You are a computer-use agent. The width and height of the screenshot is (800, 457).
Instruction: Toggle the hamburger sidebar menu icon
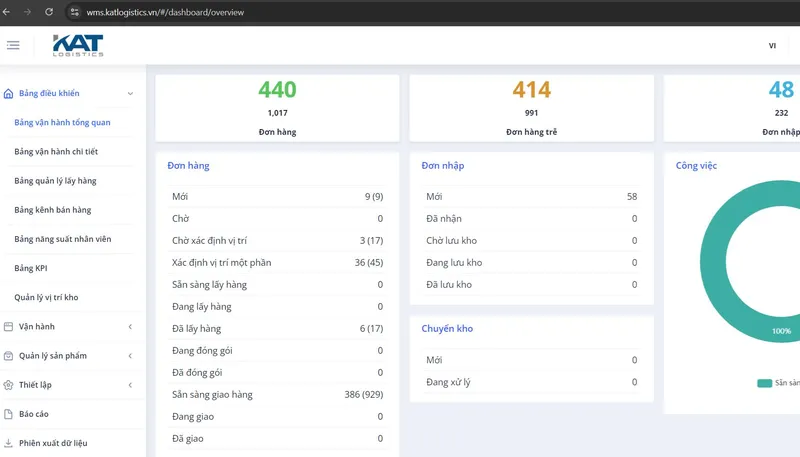tap(13, 45)
